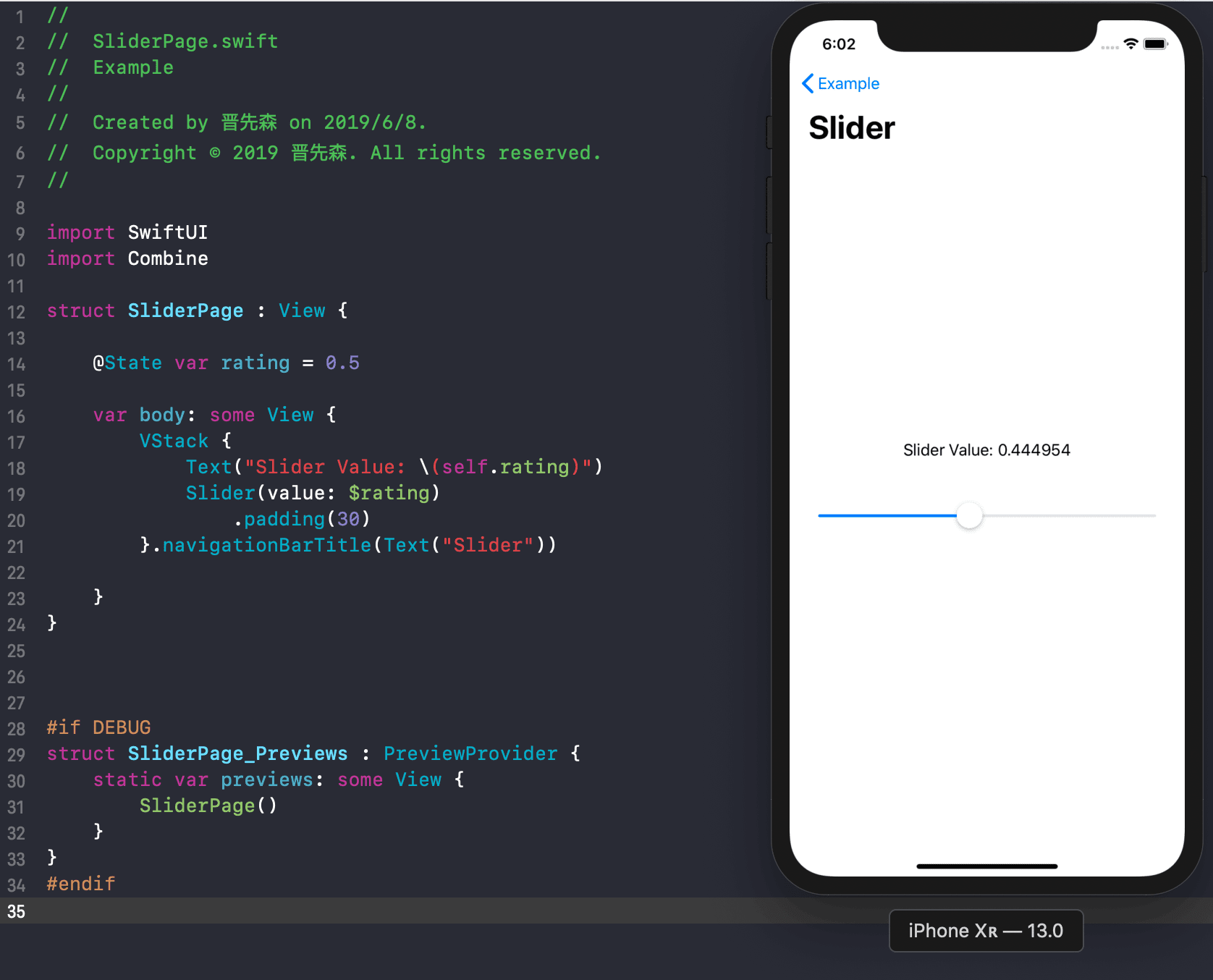Viewport: 1213px width, 980px height.
Task: Click line number 14 in the editor
Action: click(x=17, y=364)
